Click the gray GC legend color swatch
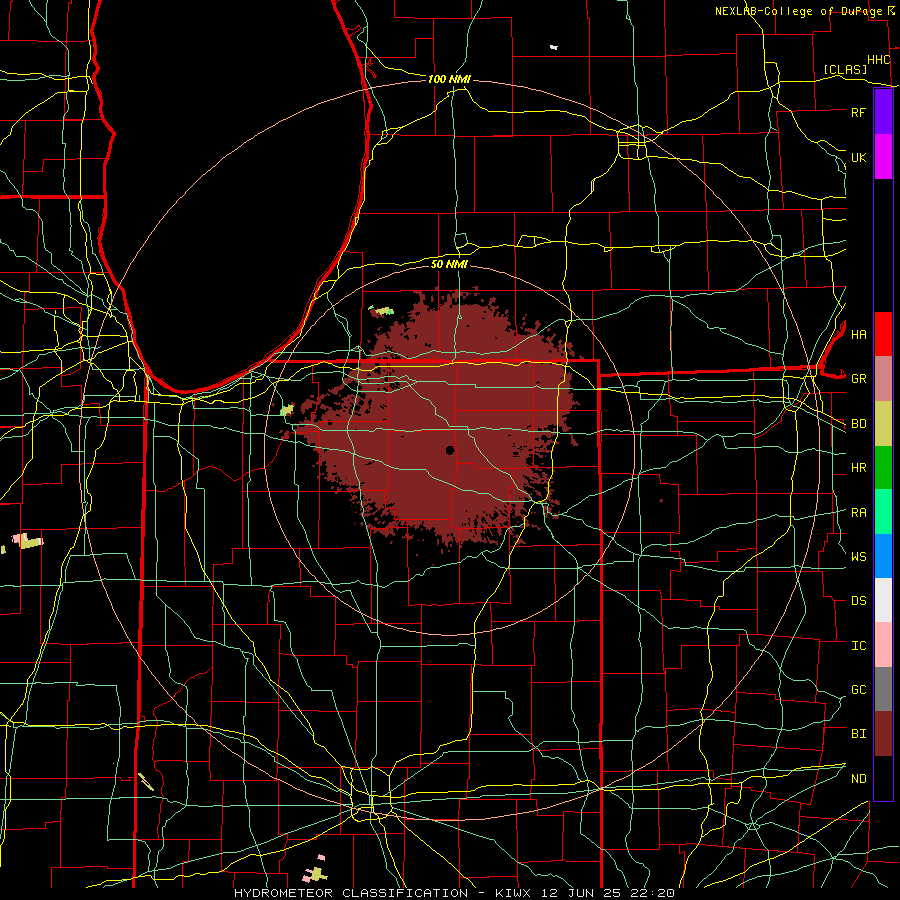The width and height of the screenshot is (900, 900). tap(883, 689)
